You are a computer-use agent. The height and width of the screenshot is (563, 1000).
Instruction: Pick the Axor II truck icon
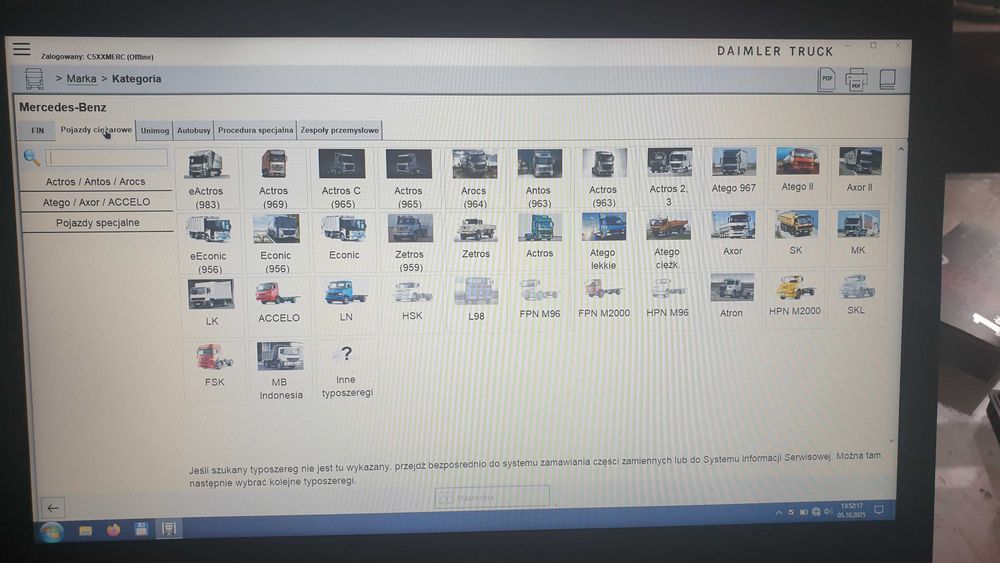(860, 161)
